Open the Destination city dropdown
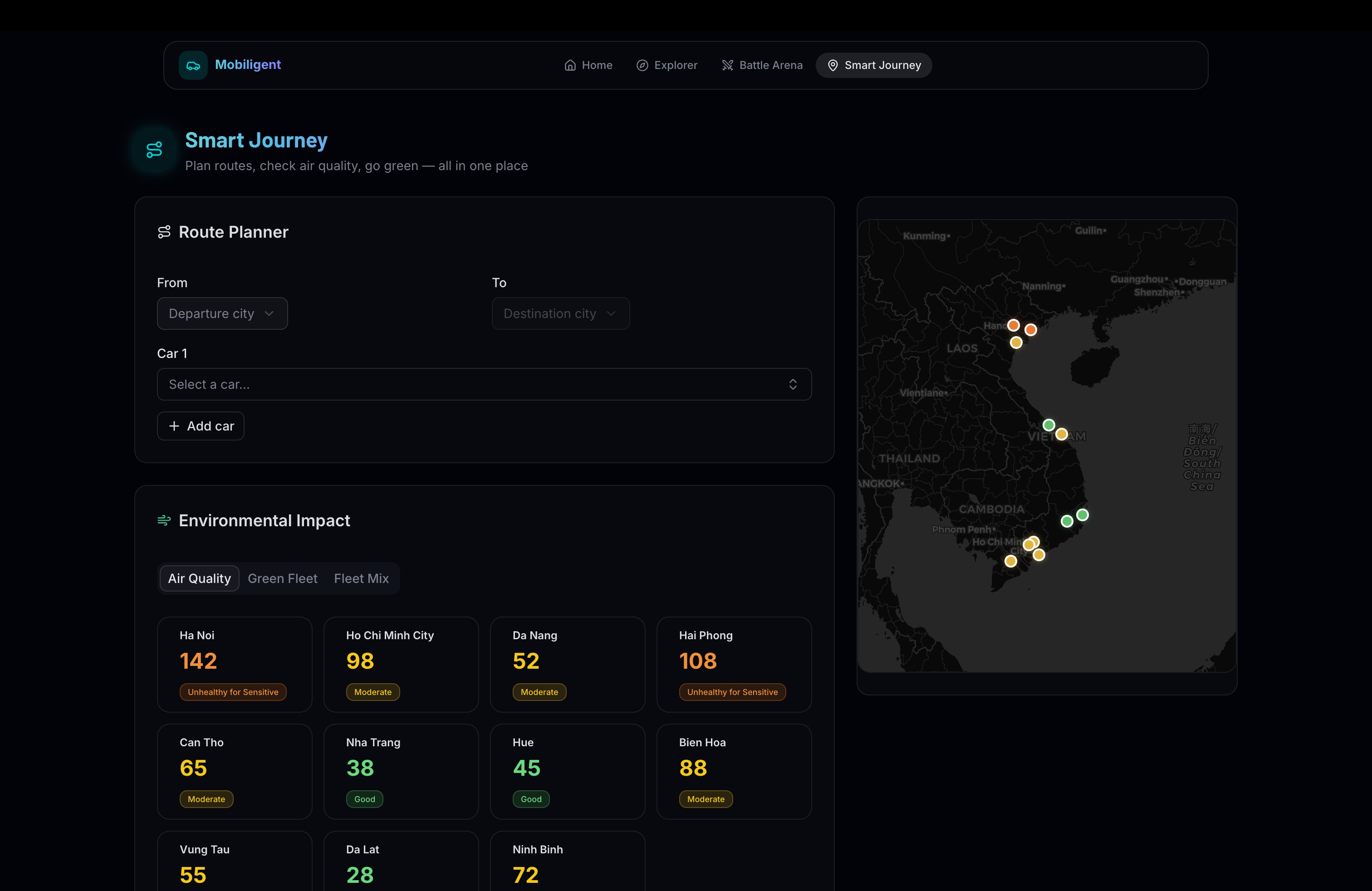The height and width of the screenshot is (891, 1372). click(560, 313)
